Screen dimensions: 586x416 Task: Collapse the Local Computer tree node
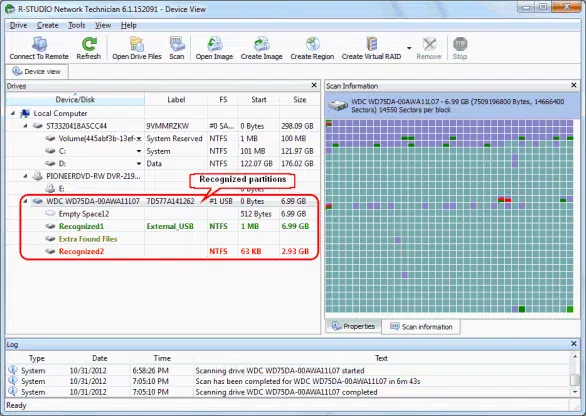[13, 113]
